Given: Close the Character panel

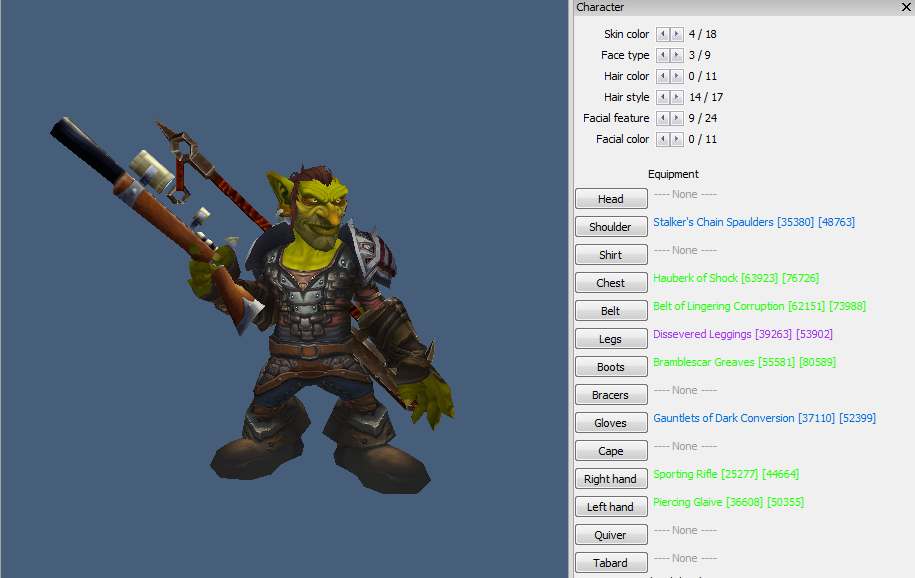Looking at the screenshot, I should pos(906,7).
